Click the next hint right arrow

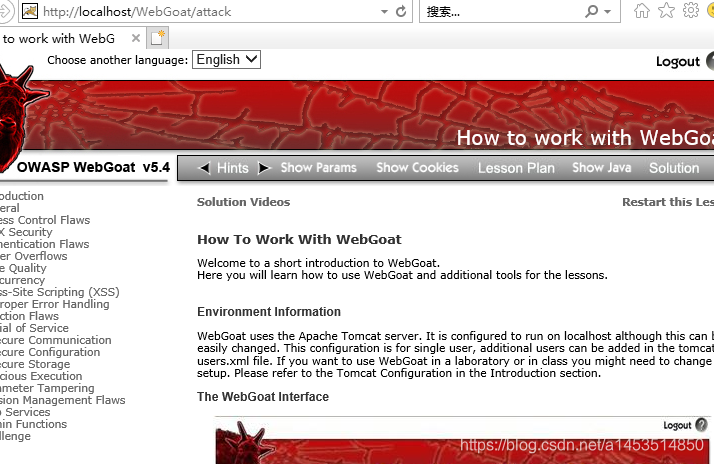coord(264,168)
